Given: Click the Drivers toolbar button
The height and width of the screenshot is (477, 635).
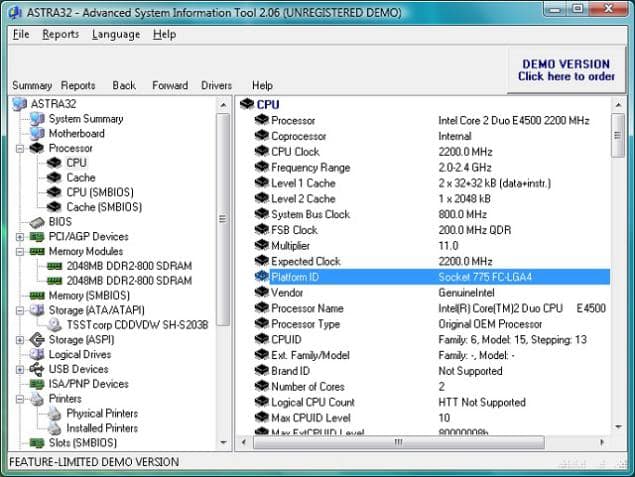Looking at the screenshot, I should pos(216,85).
